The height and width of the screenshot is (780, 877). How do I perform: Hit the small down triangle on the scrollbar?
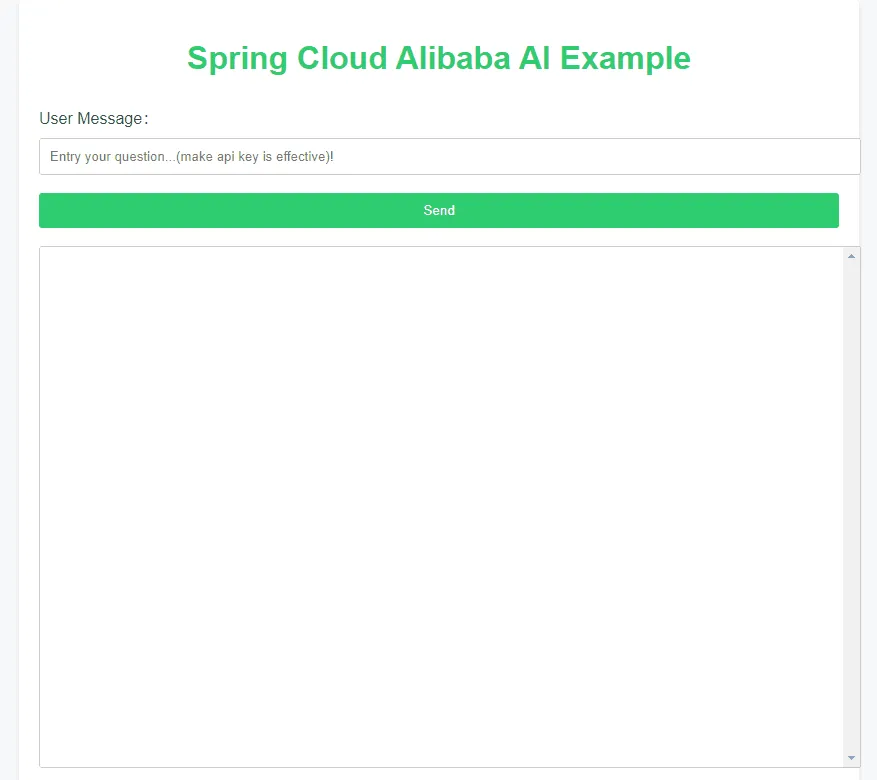[851, 758]
